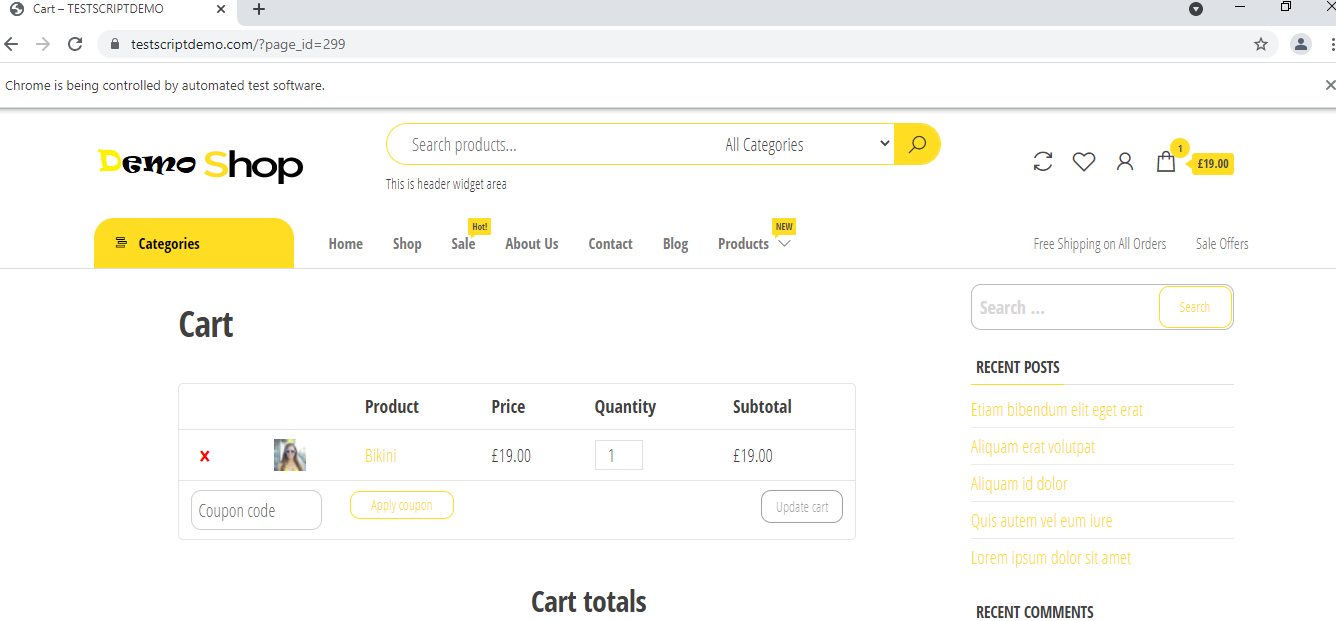
Task: Click the Demo Shop logo
Action: click(x=200, y=164)
